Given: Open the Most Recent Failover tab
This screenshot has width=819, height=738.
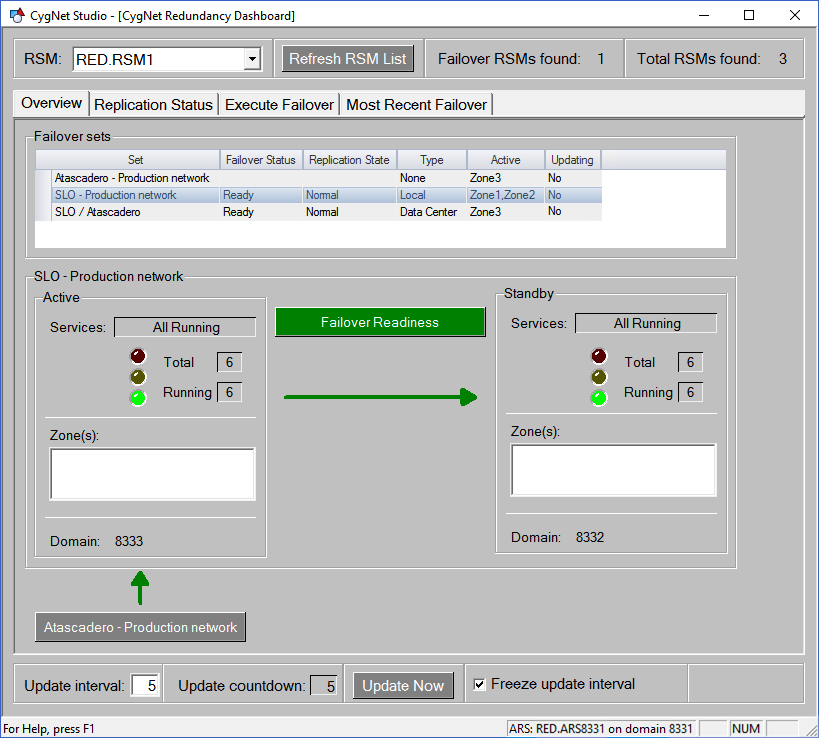Looking at the screenshot, I should click(x=416, y=104).
